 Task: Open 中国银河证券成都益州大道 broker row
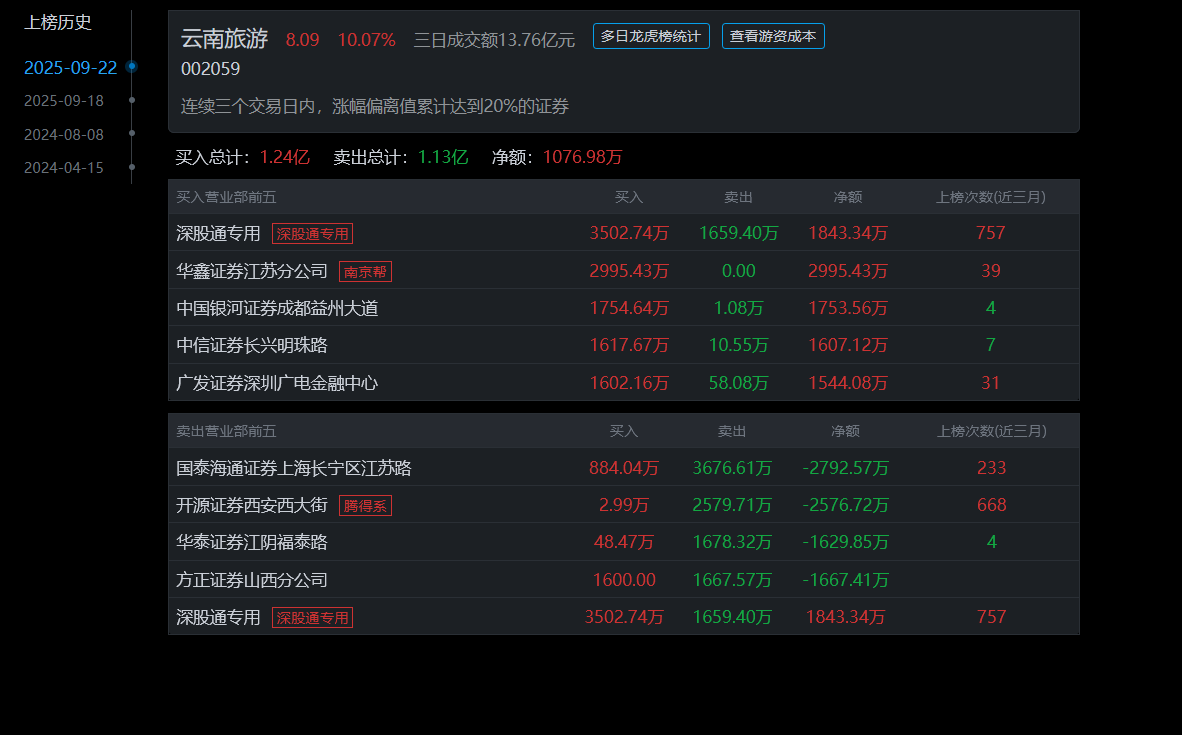pyautogui.click(x=623, y=308)
